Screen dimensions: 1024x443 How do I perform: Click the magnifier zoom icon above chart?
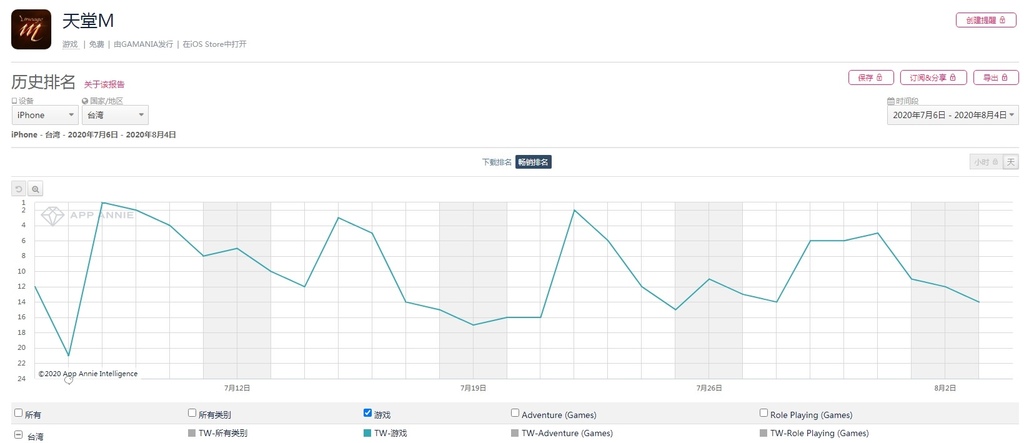click(35, 189)
